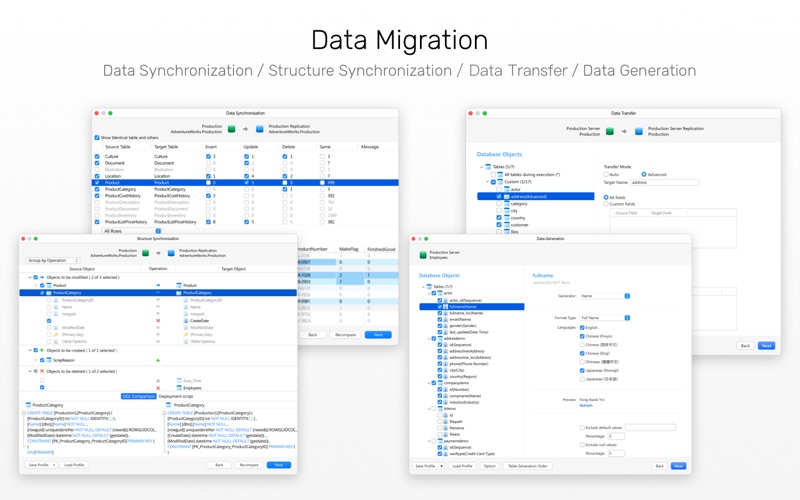Collapse Tables (5/7) node in Data Transfer

tap(481, 167)
